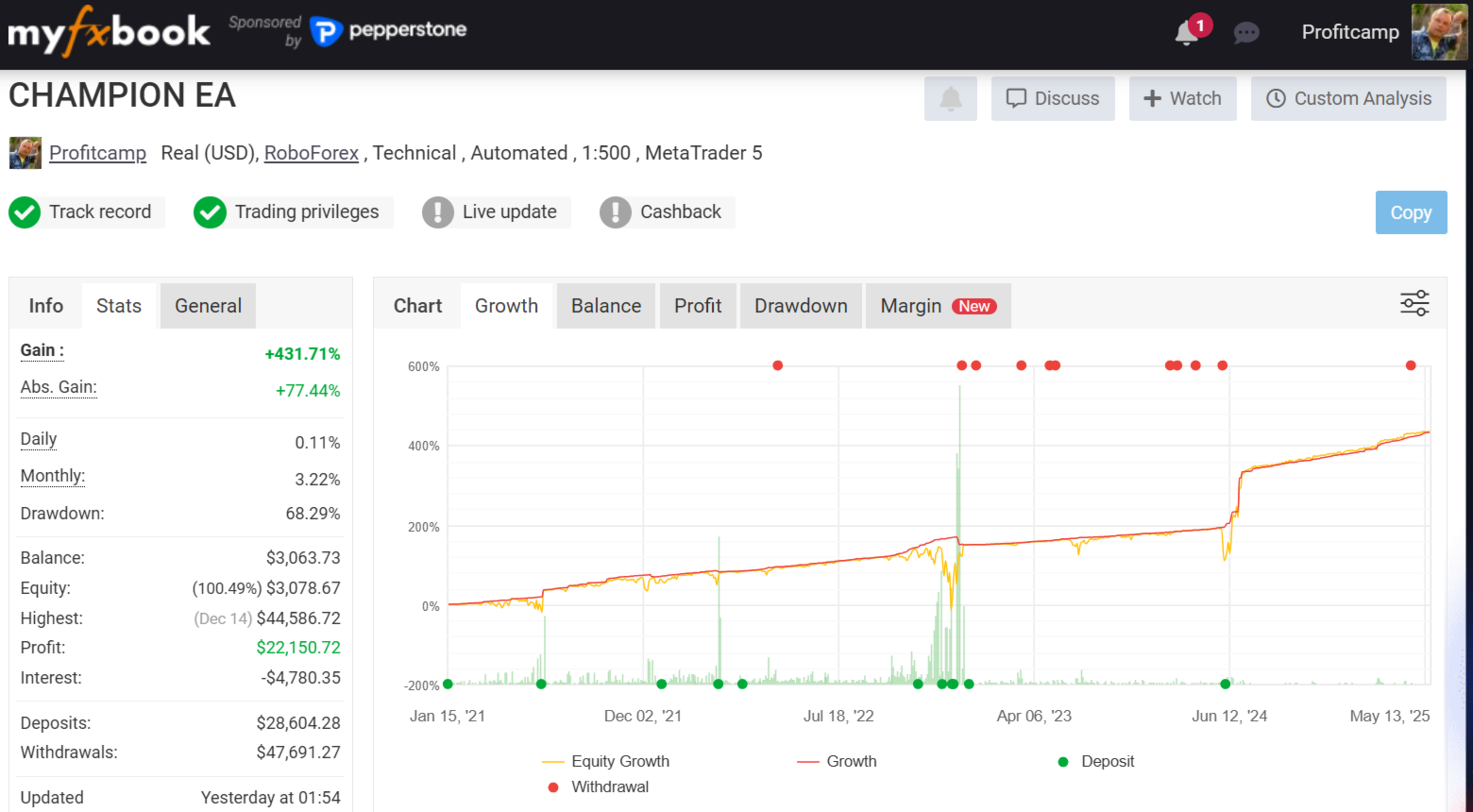Click the blue Copy button
Screen dimensions: 1473x812
1411,212
